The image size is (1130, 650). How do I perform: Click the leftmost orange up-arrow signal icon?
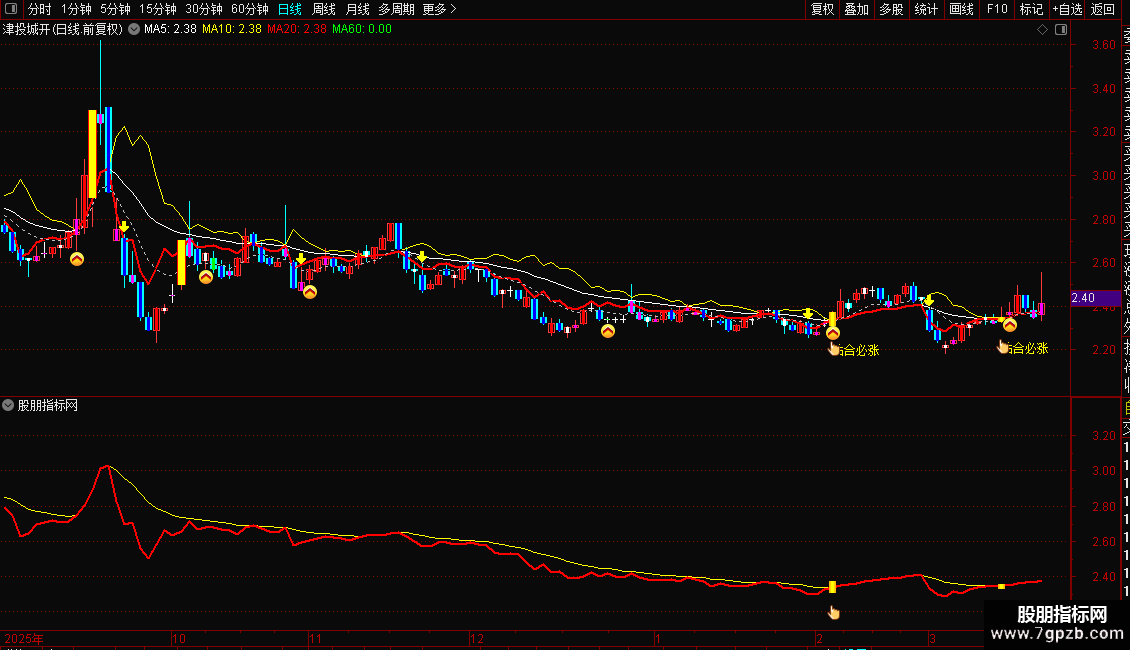77,260
